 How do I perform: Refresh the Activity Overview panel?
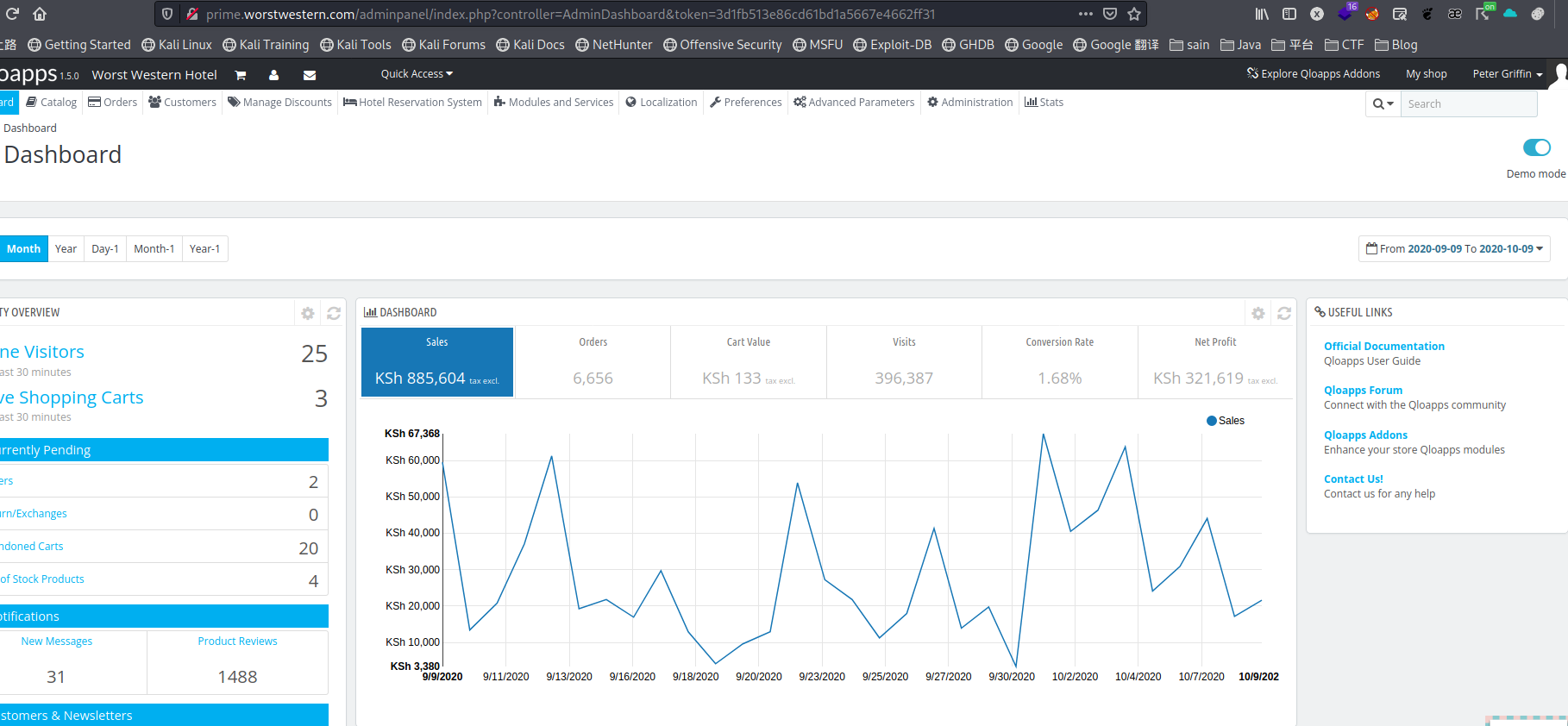[x=334, y=313]
